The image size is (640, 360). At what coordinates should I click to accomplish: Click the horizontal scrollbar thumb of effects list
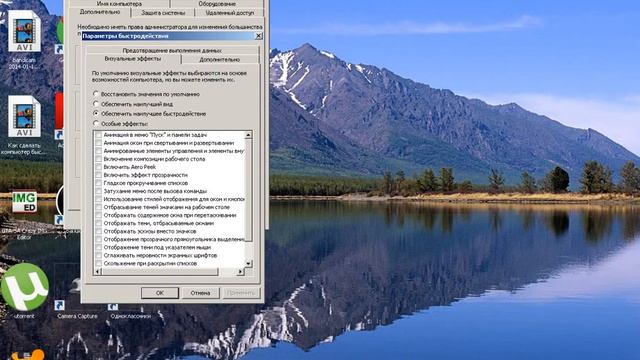pos(160,271)
